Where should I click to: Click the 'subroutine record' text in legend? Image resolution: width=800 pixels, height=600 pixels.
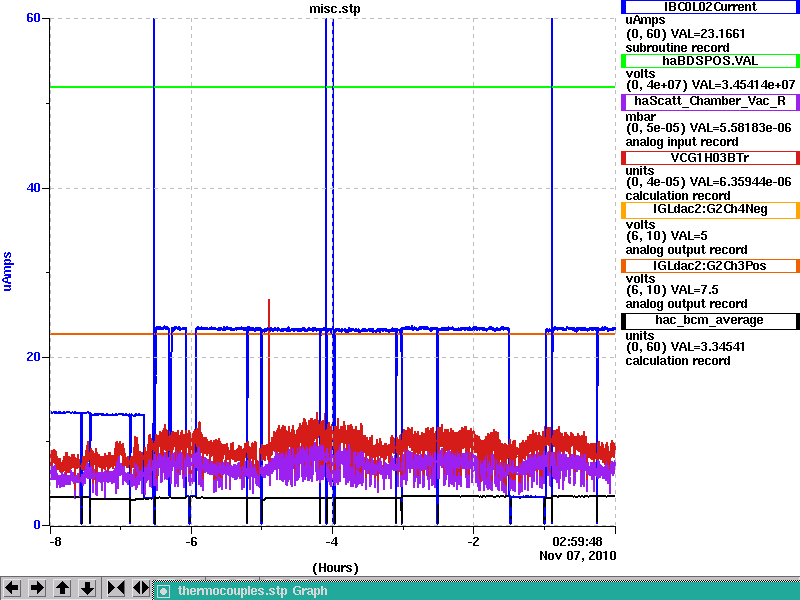(x=678, y=48)
